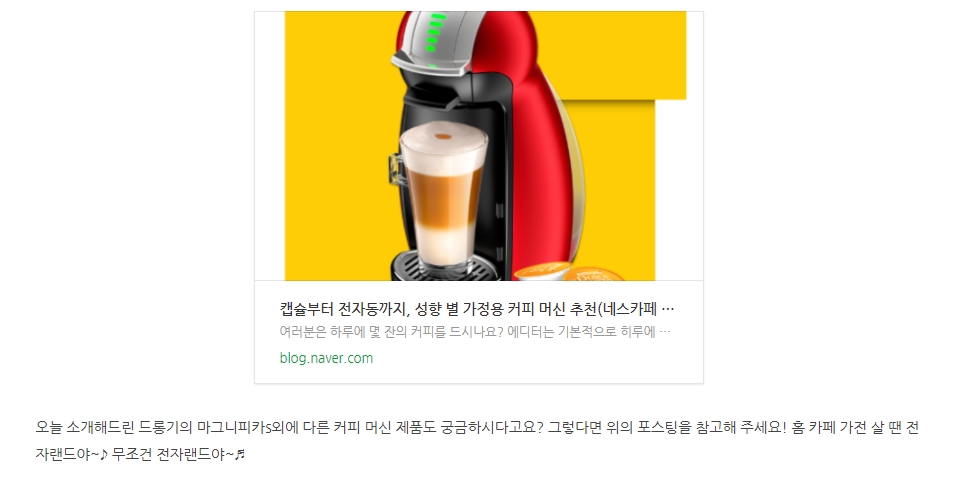Click the ellipsis at the card title end

point(670,309)
